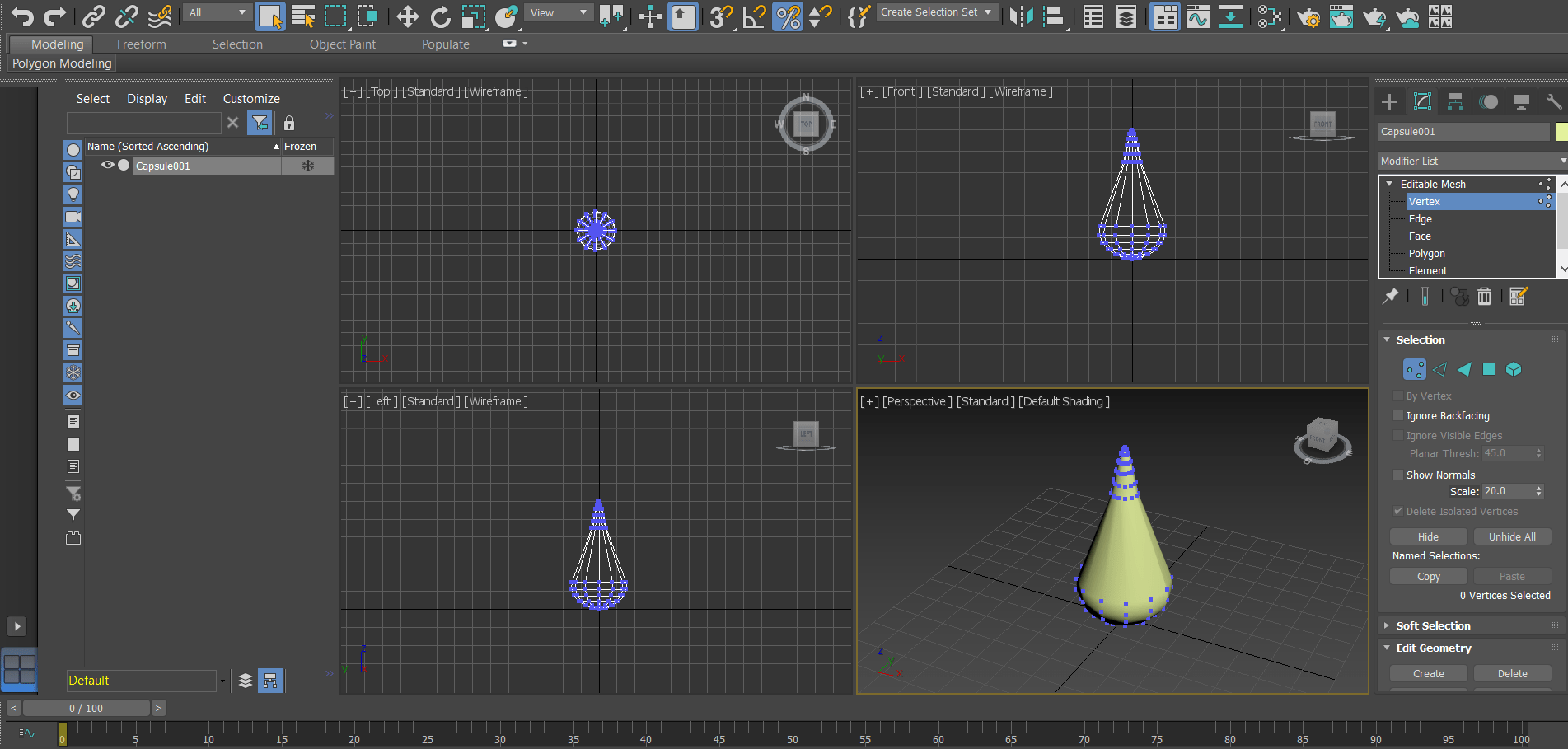Expand the Soft Selection rollout
Image resolution: width=1568 pixels, height=749 pixels.
(x=1432, y=625)
